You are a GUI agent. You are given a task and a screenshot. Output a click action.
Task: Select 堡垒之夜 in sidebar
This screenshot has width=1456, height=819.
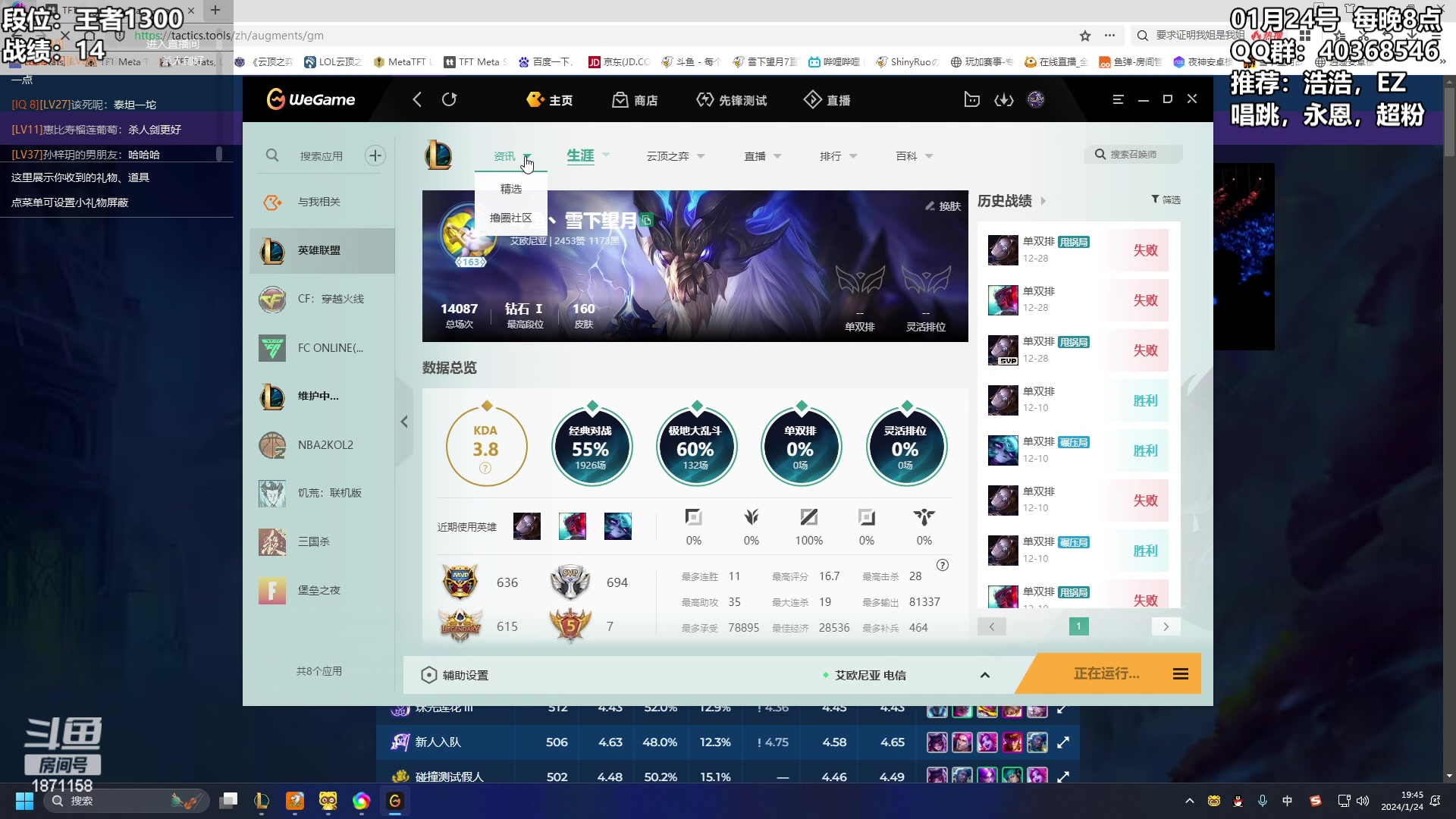(322, 590)
